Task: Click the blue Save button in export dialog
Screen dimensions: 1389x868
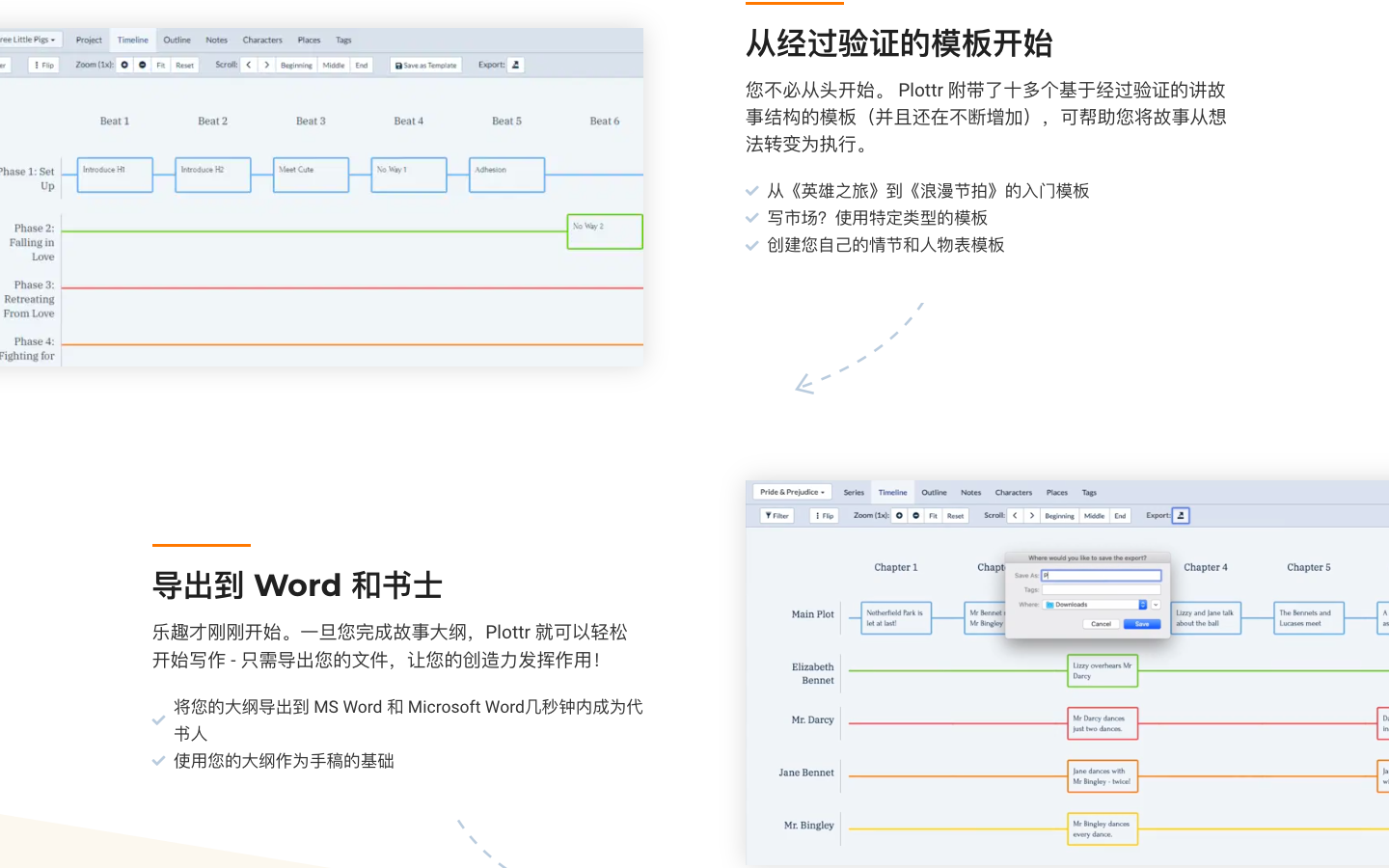Action: (x=1141, y=624)
